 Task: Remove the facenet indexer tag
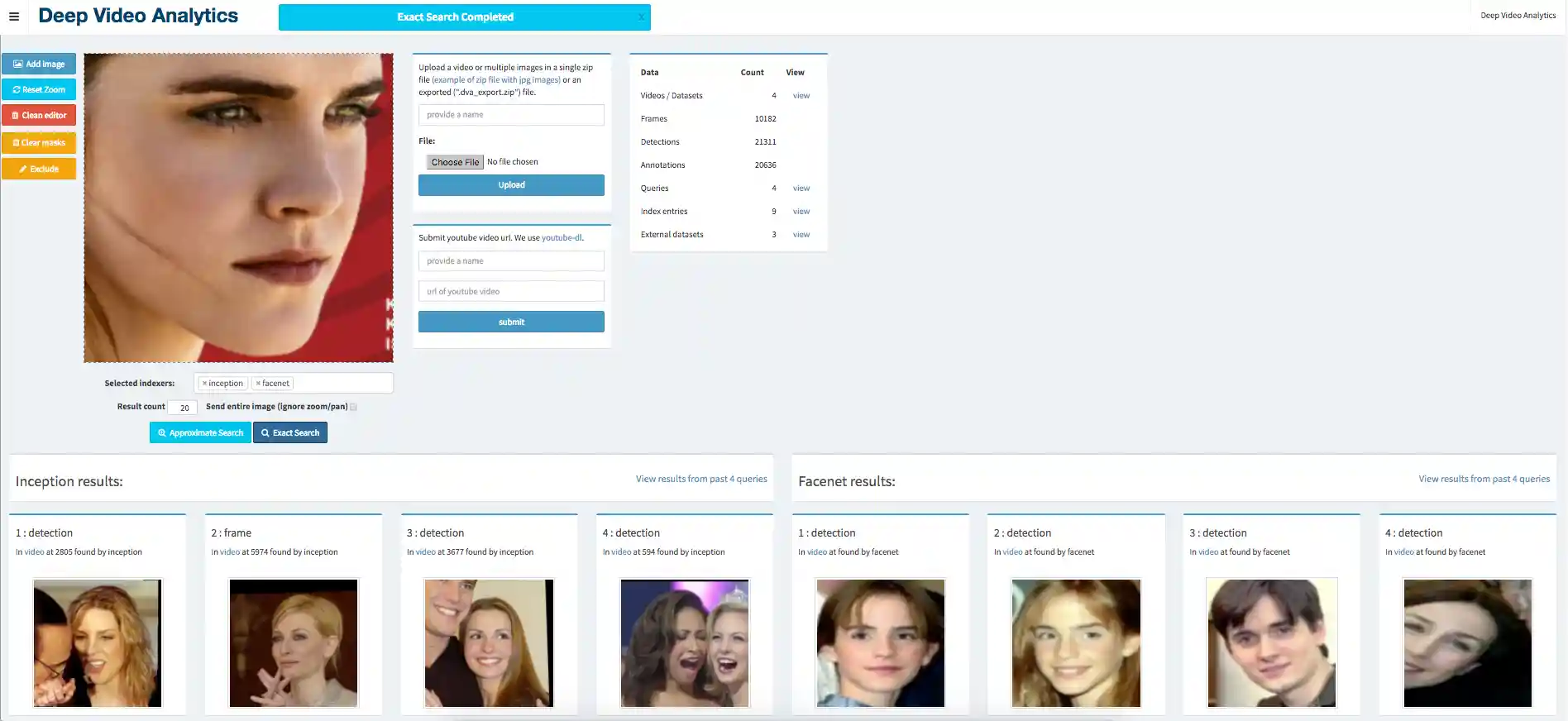(258, 384)
